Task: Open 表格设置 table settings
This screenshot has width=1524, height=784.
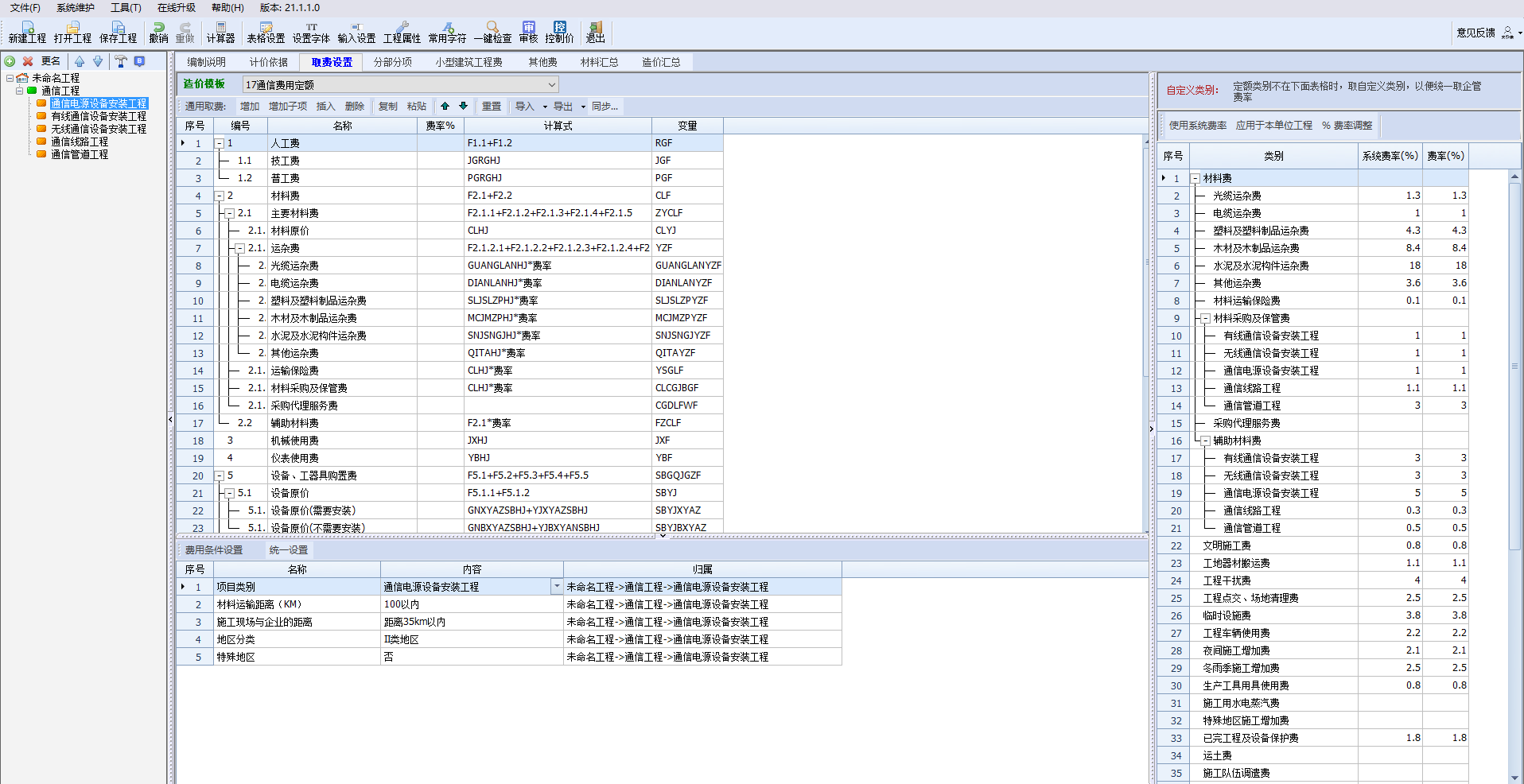Action: click(x=266, y=33)
